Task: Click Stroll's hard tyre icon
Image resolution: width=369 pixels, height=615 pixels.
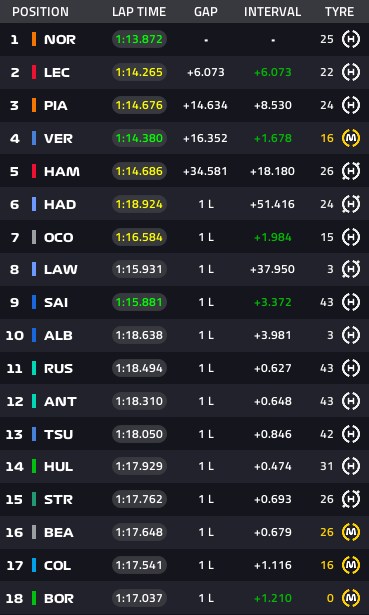Action: click(x=351, y=499)
